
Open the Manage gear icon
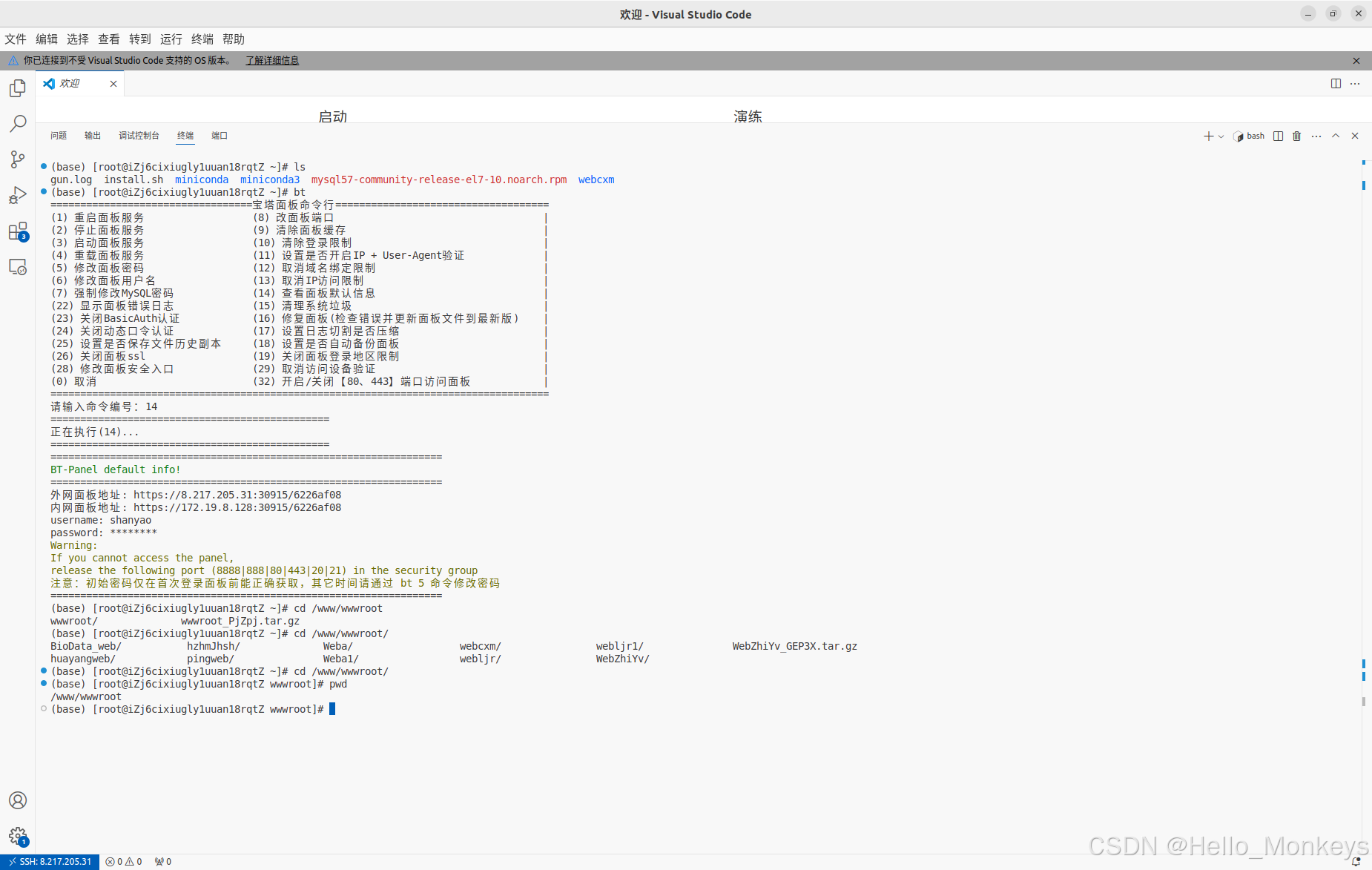pyautogui.click(x=18, y=836)
